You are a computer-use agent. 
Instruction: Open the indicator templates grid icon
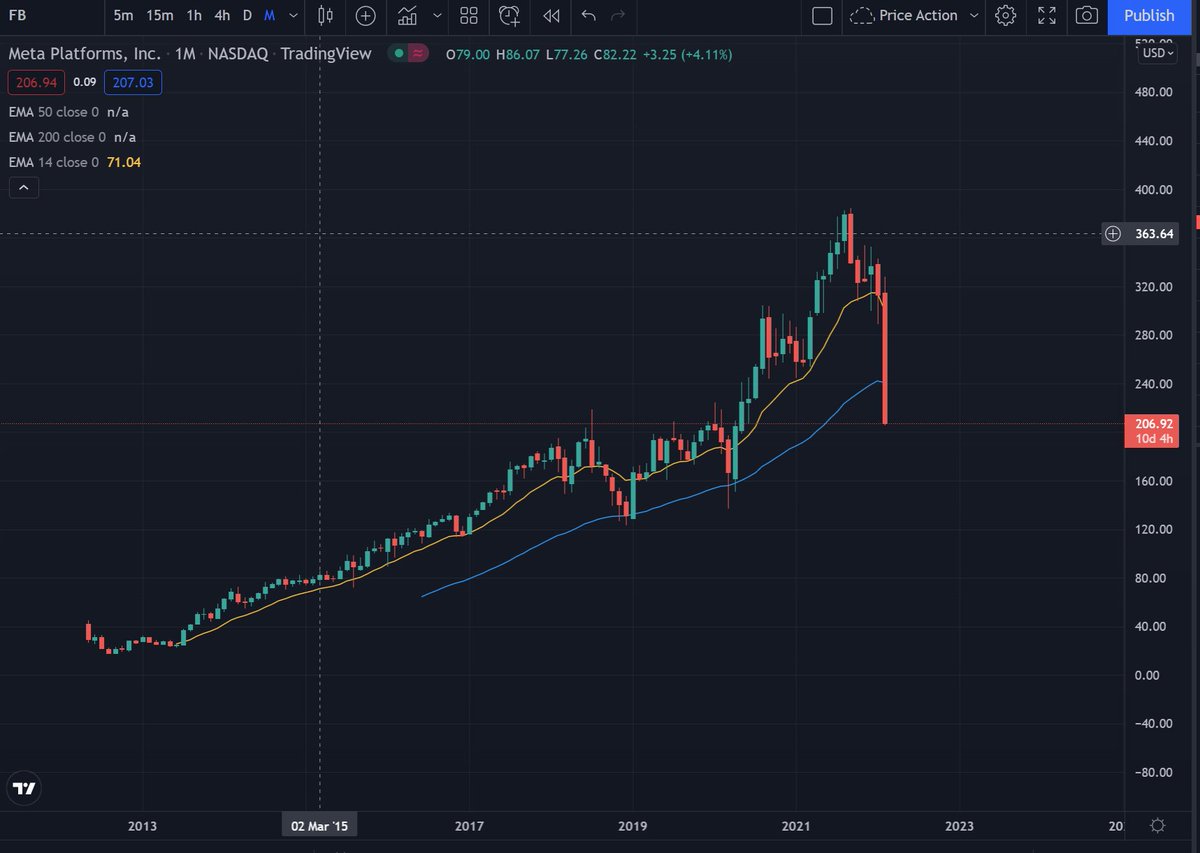click(469, 15)
